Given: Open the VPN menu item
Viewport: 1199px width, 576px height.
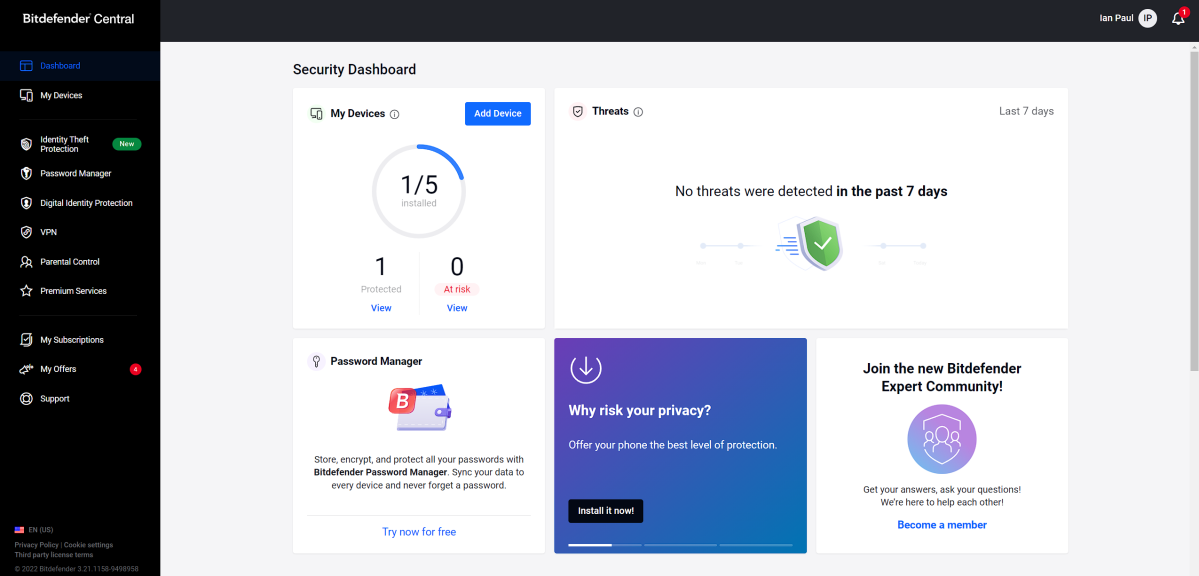Looking at the screenshot, I should (x=80, y=232).
